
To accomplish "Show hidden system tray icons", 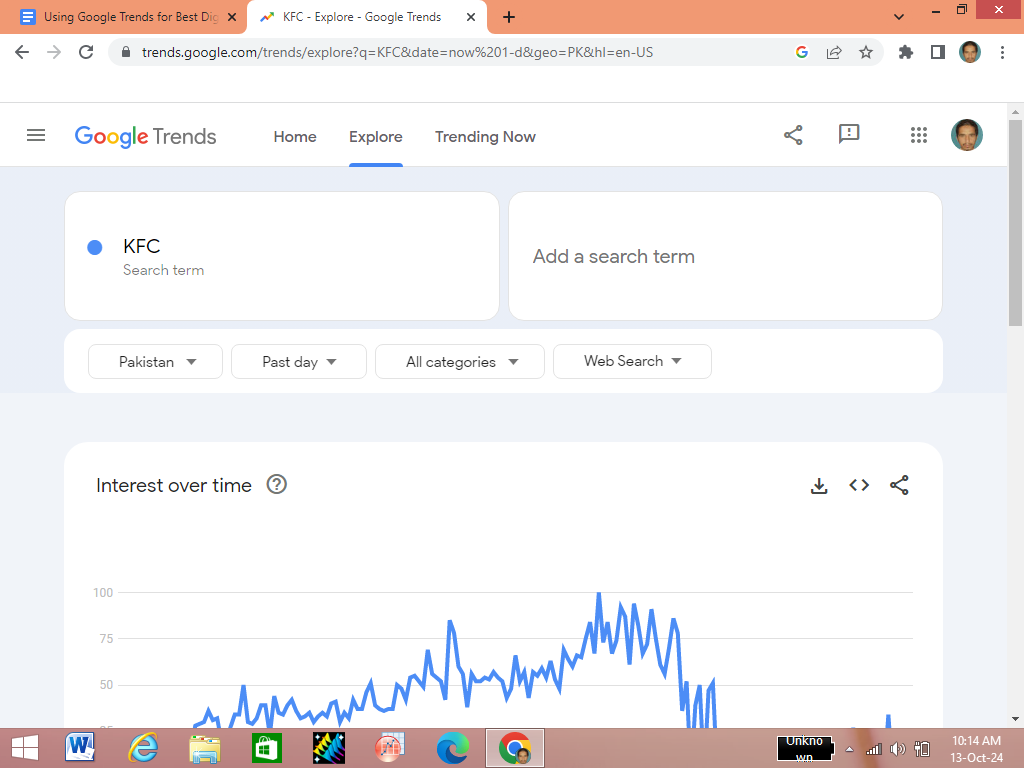I will point(850,749).
